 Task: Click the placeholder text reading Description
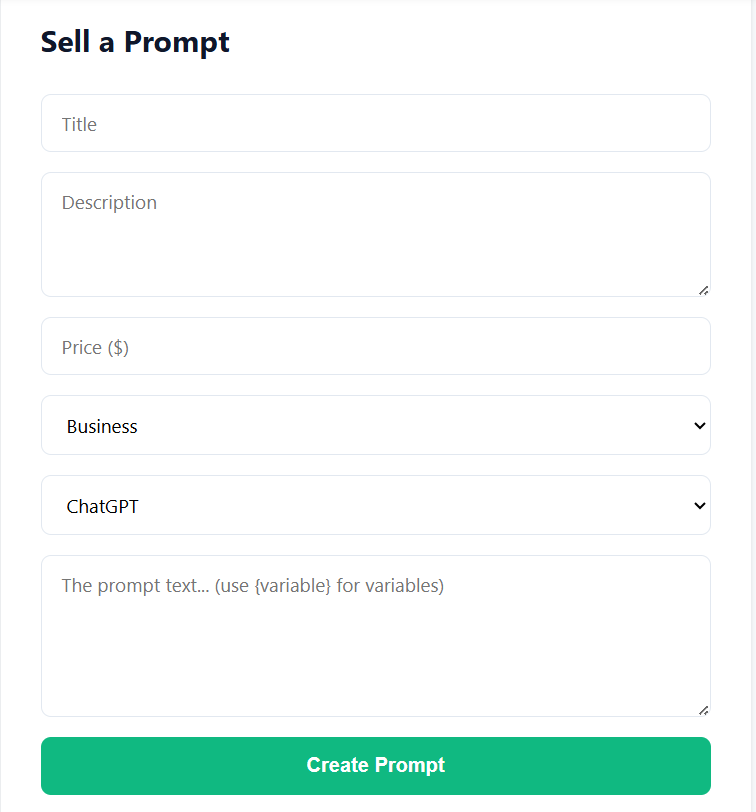(109, 202)
